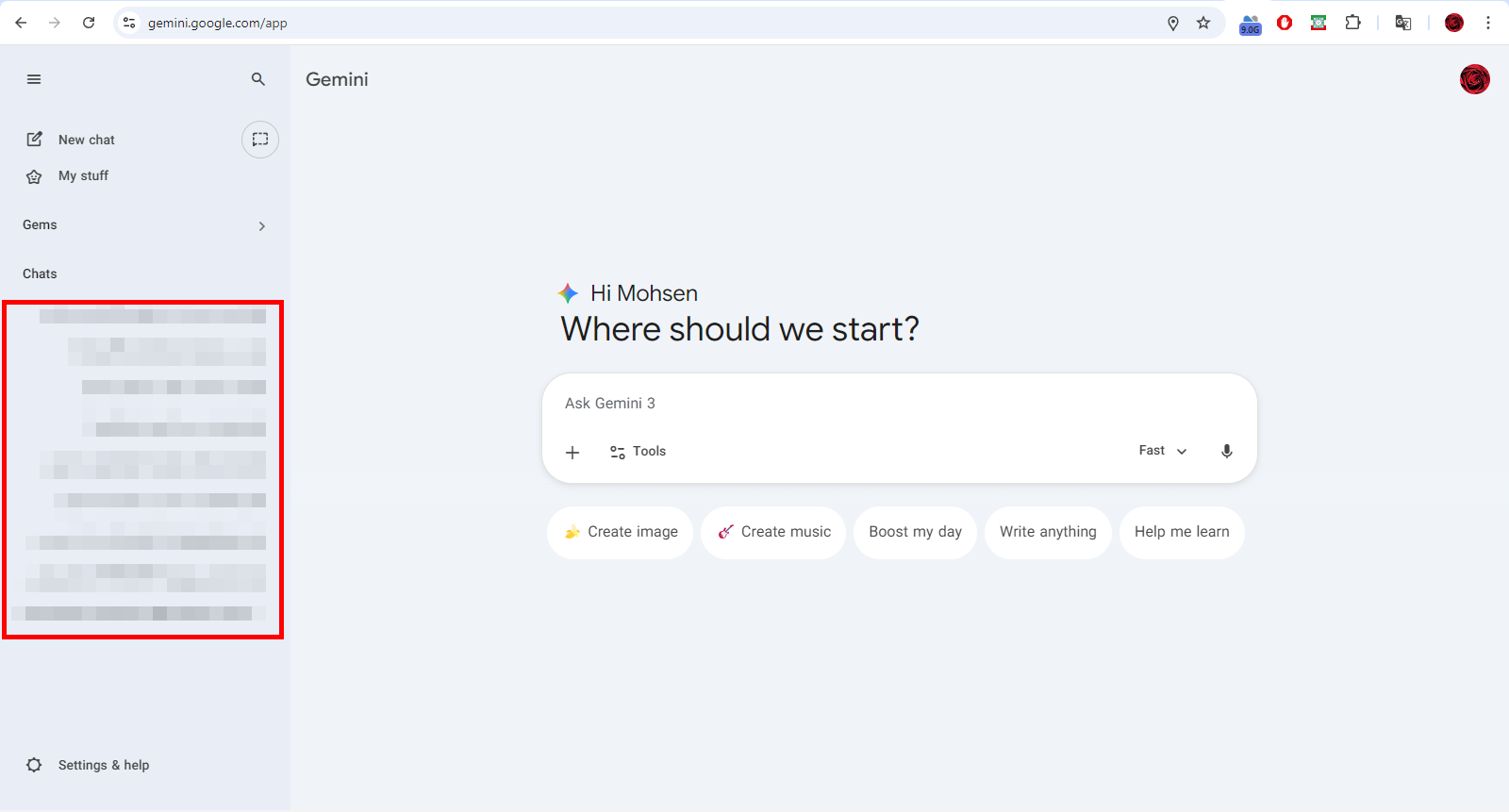The height and width of the screenshot is (812, 1509).
Task: Click the temporary chat icon
Action: tap(260, 140)
